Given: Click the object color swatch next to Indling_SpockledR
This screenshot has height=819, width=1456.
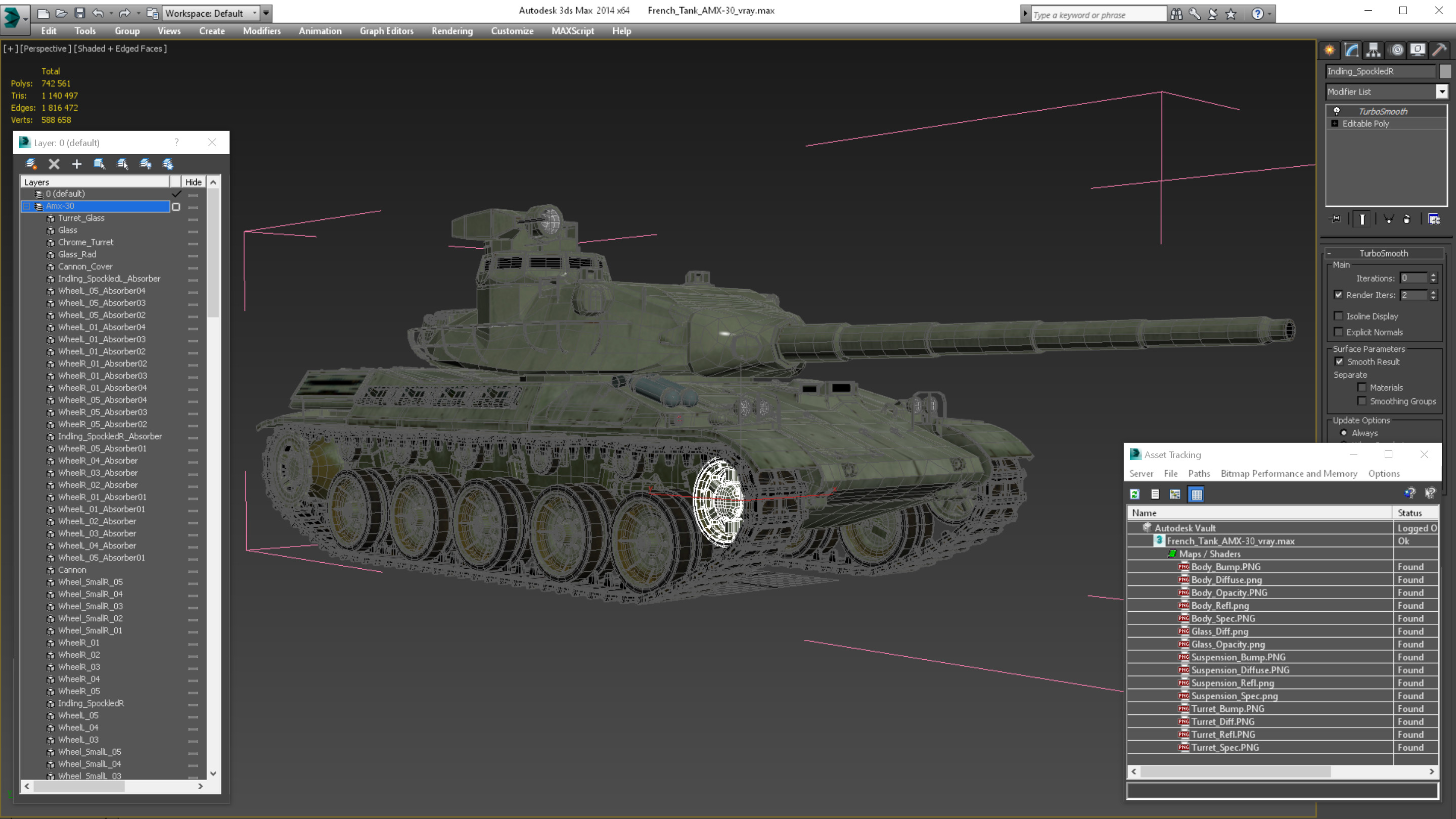Looking at the screenshot, I should 1445,71.
